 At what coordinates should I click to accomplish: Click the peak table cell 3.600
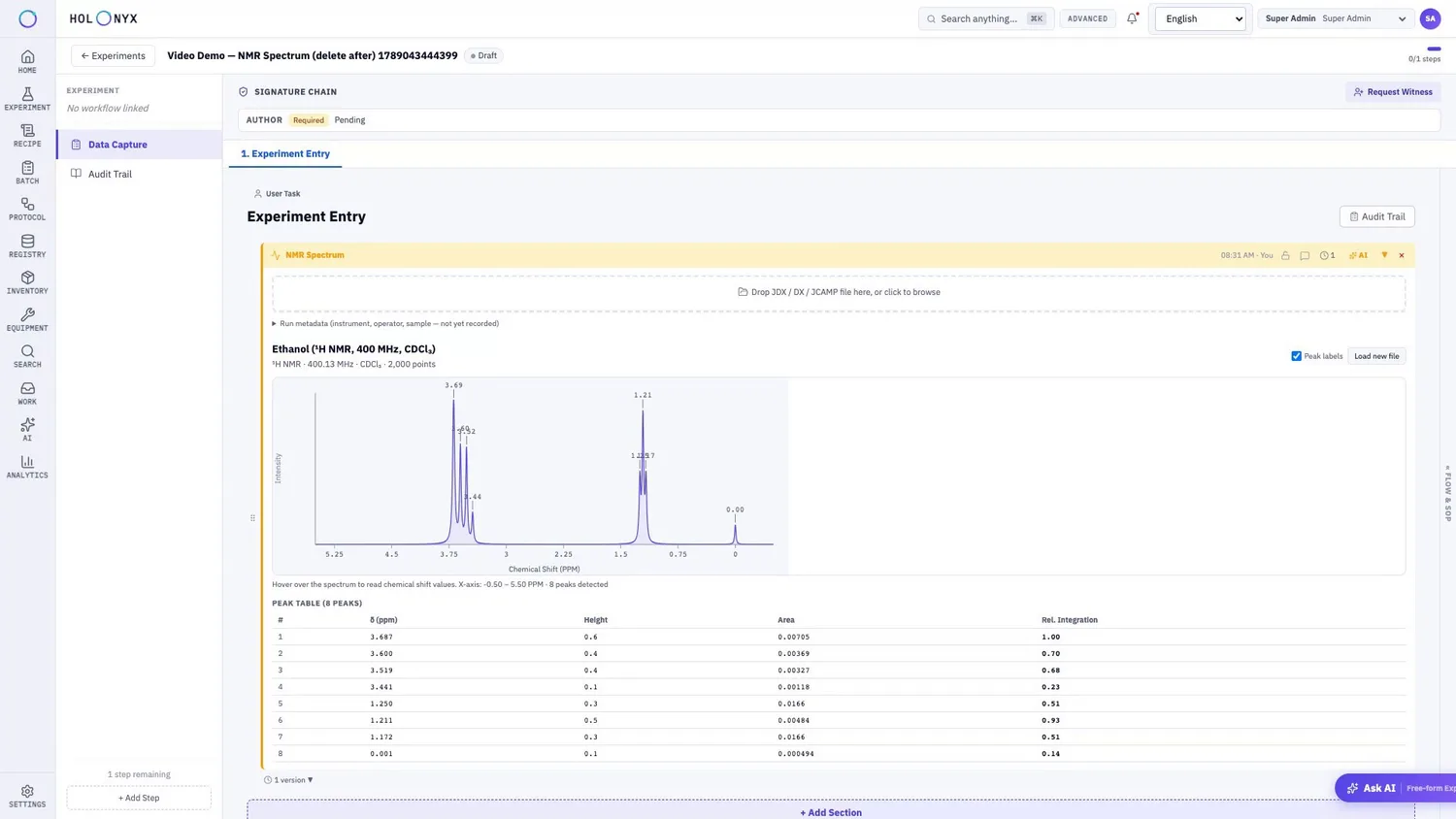point(381,653)
